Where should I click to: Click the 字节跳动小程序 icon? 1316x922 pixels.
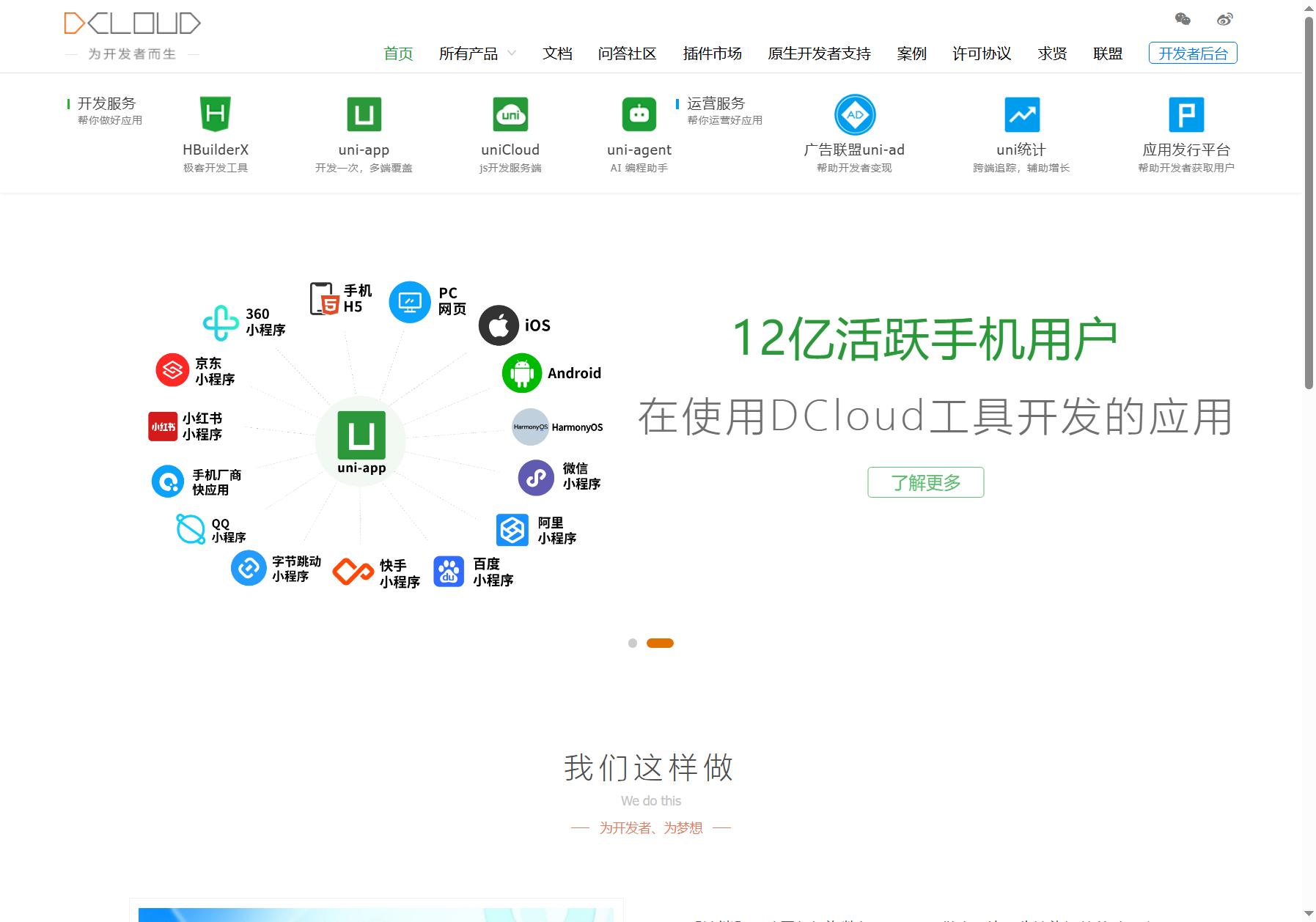249,568
